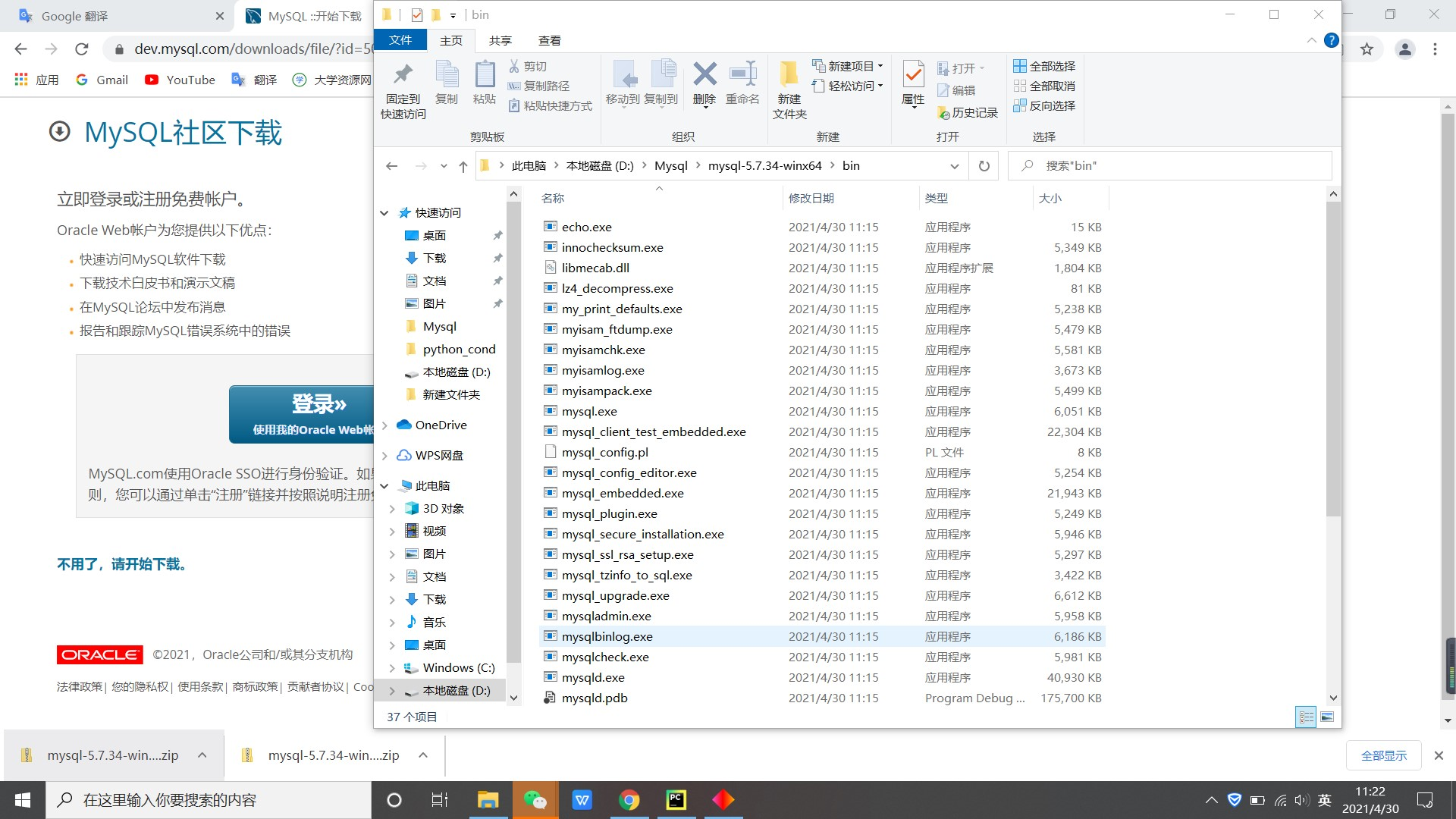The image size is (1456, 819).
Task: Click History in ribbon
Action: (x=968, y=112)
